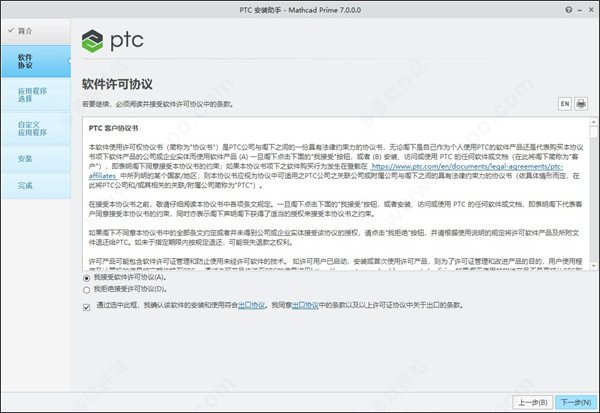
Task: Print the license agreement
Action: [581, 104]
